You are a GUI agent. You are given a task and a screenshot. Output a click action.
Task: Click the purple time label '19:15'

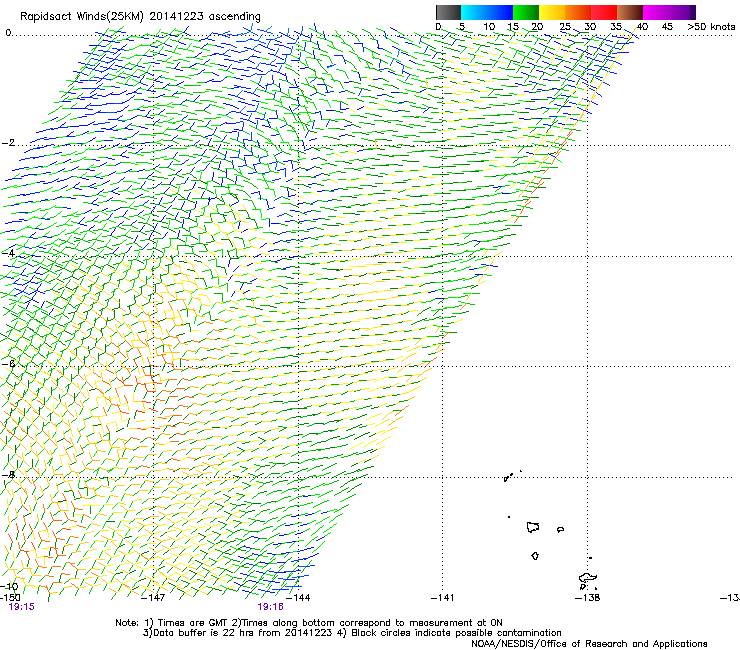click(x=22, y=607)
